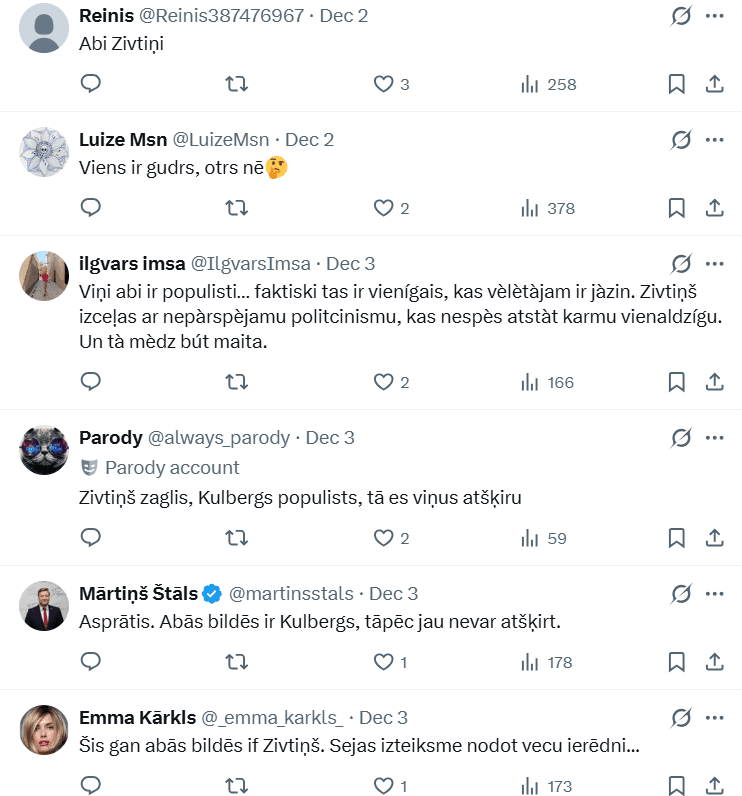The image size is (742, 796).
Task: Open more options menu on Parody's tweet
Action: click(x=714, y=438)
